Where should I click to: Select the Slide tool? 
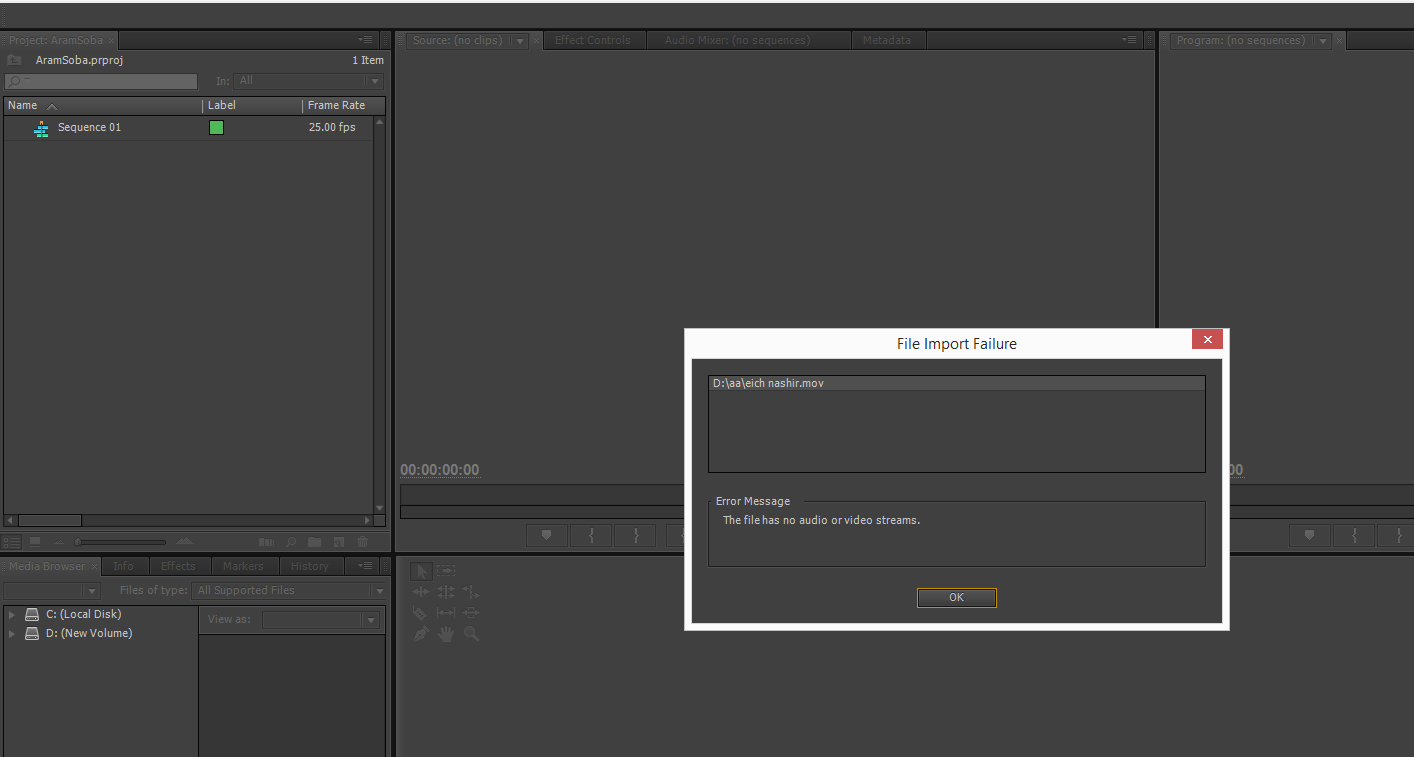[x=471, y=613]
